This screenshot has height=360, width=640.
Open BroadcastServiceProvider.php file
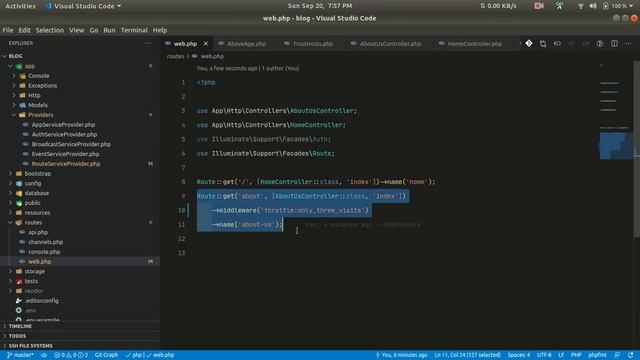(71, 144)
